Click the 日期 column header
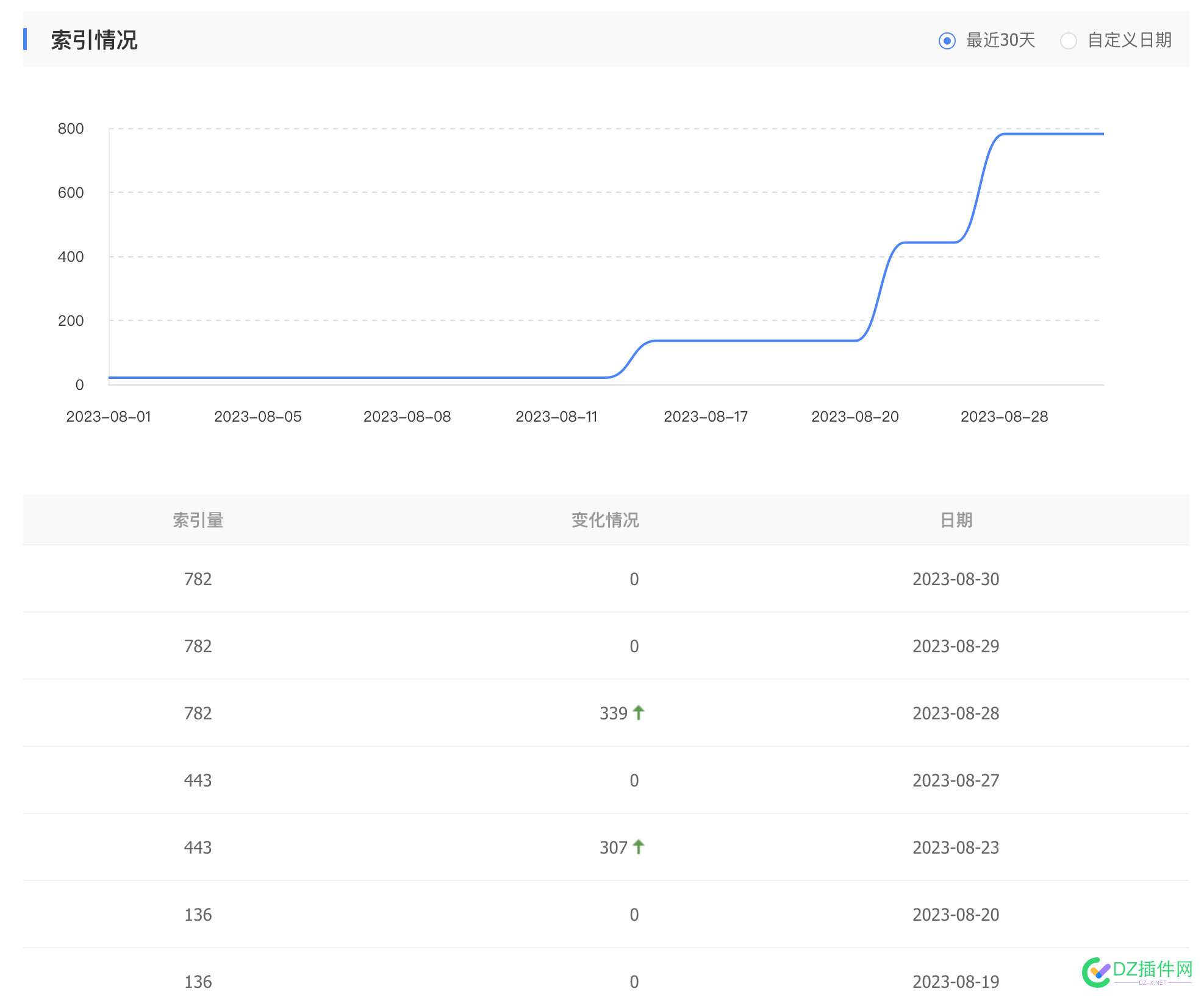The width and height of the screenshot is (1204, 997). tap(956, 520)
